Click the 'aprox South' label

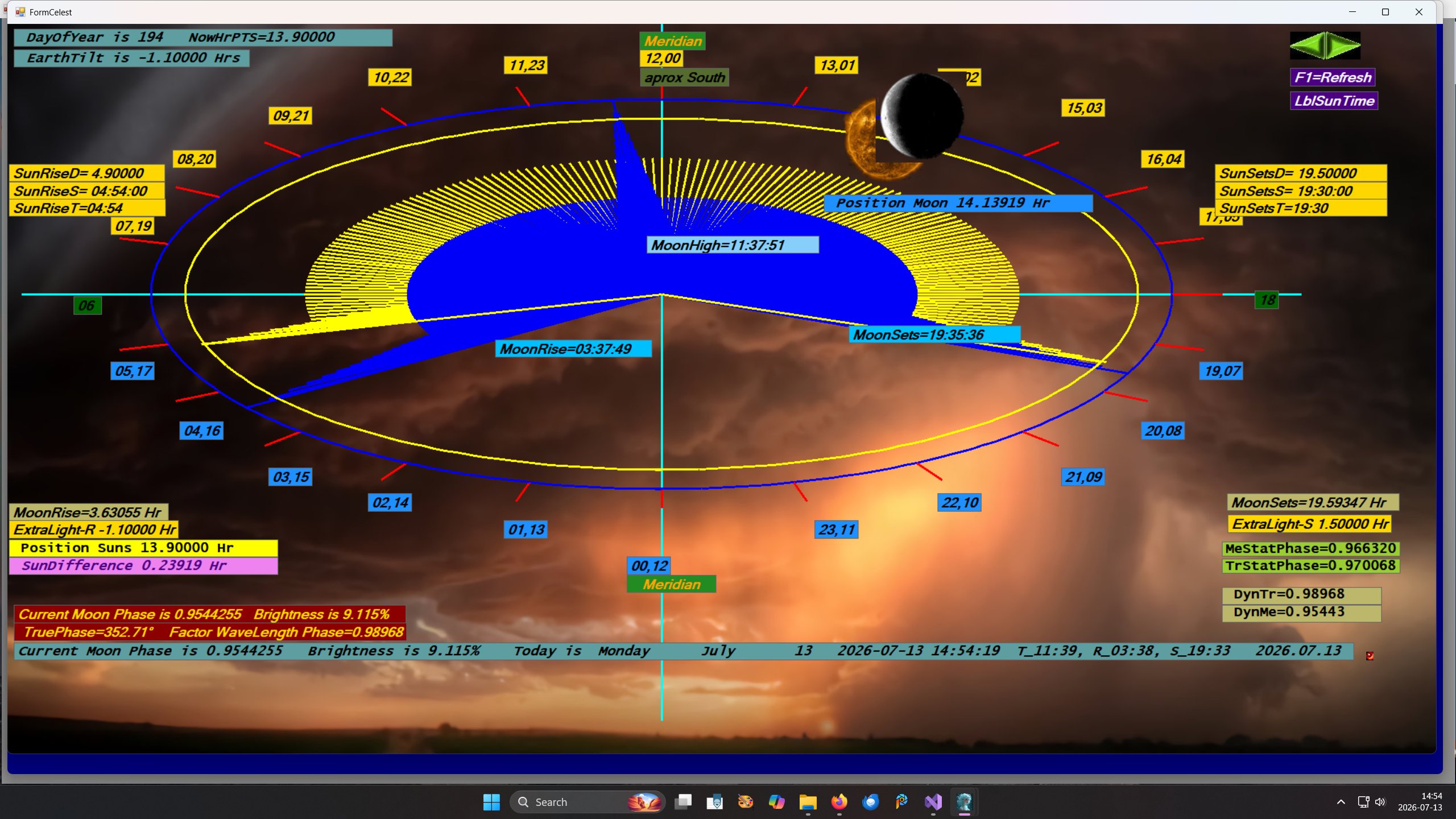click(685, 77)
